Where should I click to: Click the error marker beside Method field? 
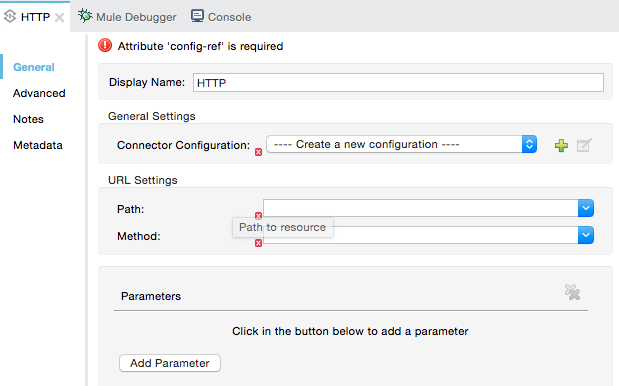pyautogui.click(x=258, y=243)
